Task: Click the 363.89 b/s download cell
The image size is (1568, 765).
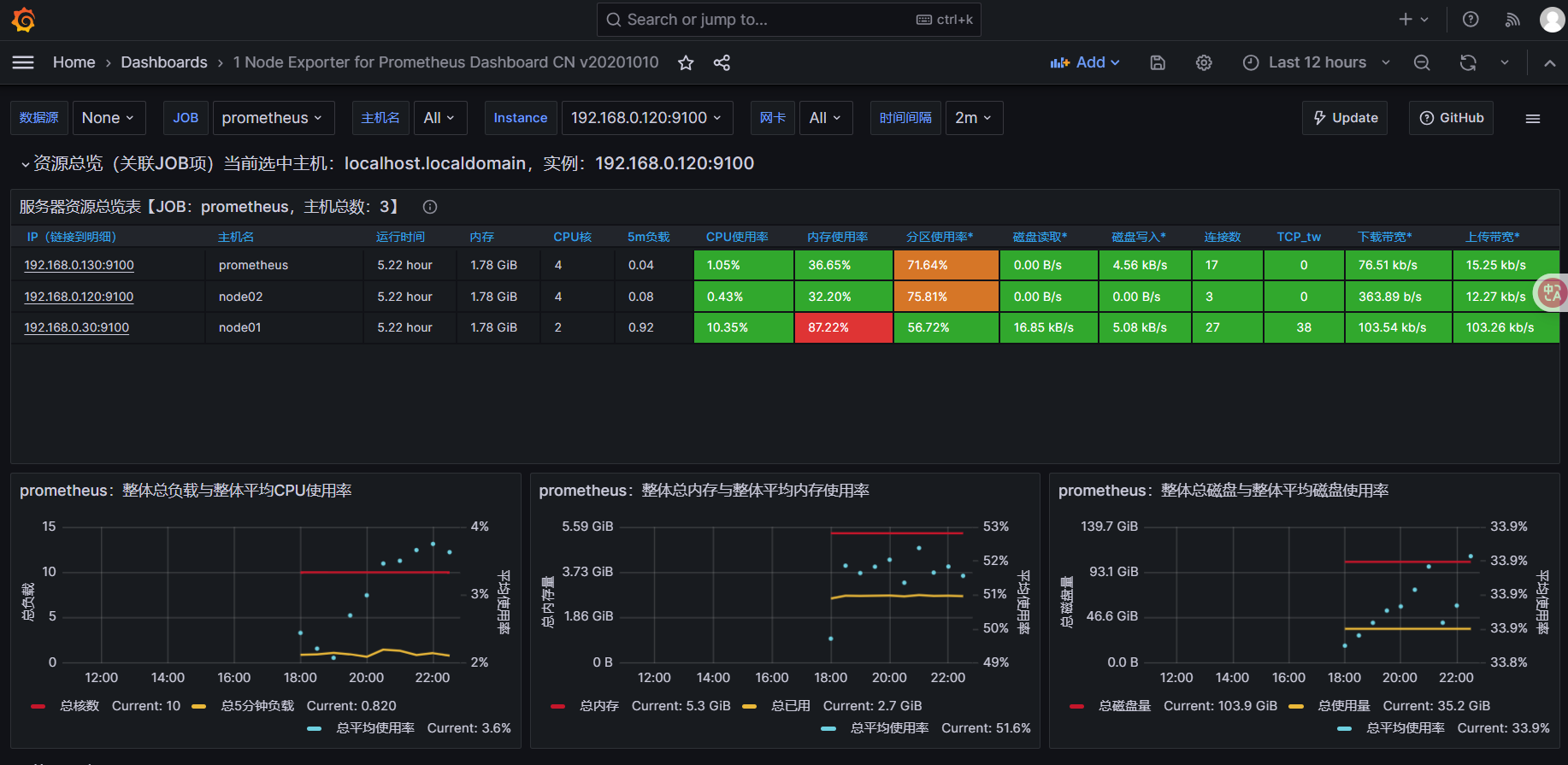Action: [x=1398, y=297]
